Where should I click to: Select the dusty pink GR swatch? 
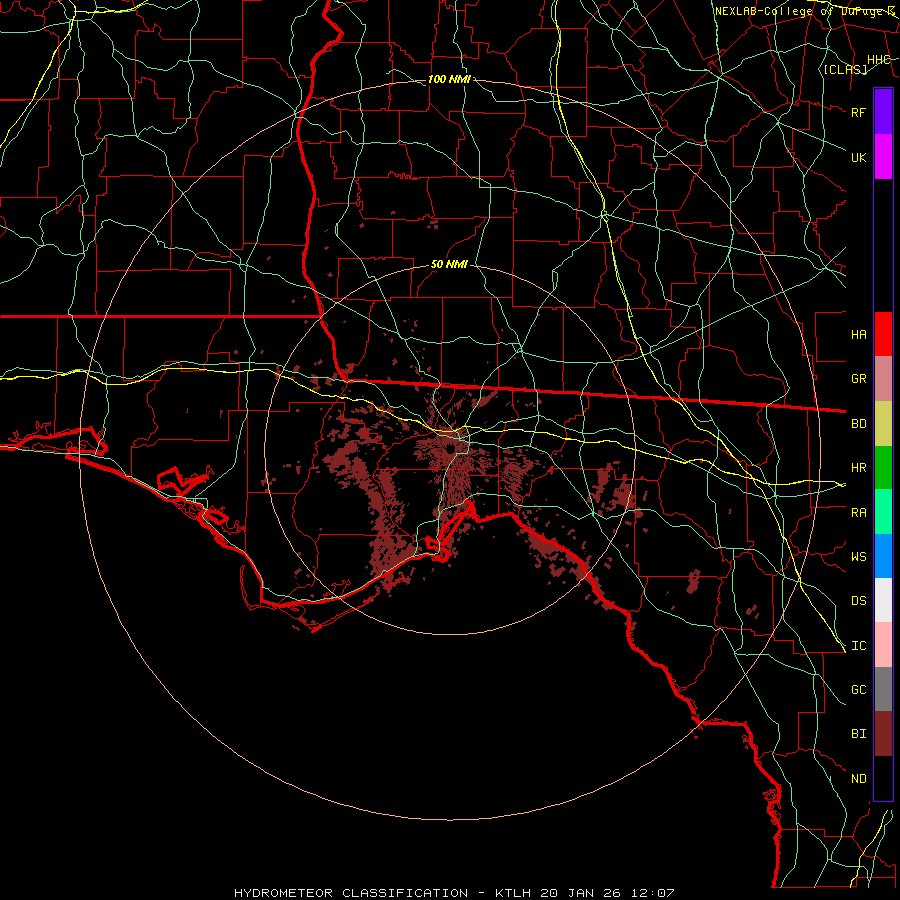click(x=883, y=379)
